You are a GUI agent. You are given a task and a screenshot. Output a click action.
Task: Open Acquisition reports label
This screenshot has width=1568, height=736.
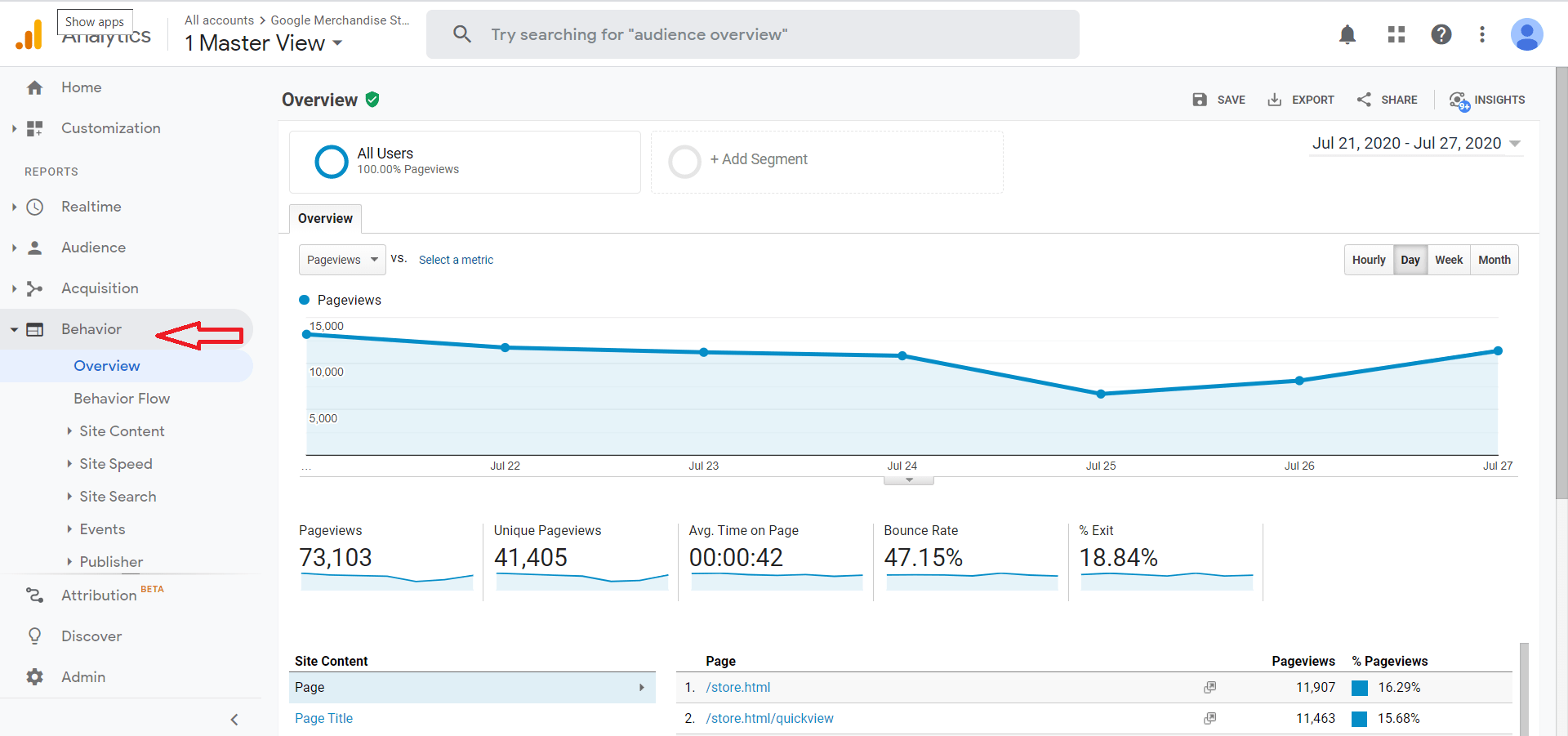100,288
